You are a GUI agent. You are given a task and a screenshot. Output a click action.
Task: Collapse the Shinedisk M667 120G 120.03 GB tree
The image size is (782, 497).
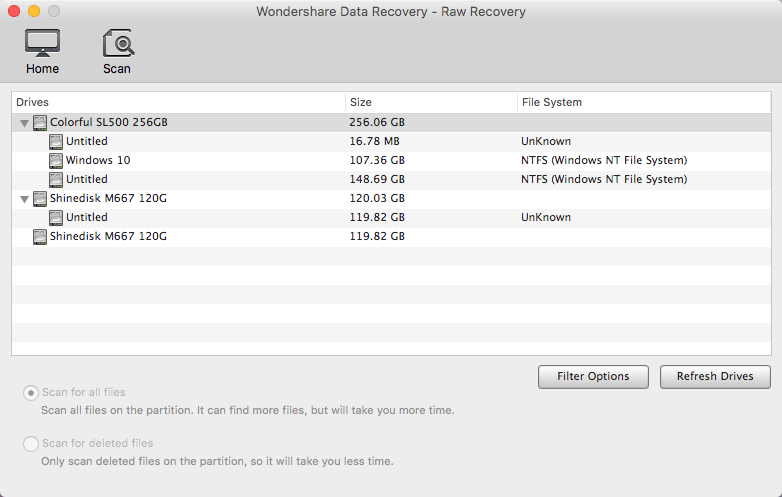24,199
